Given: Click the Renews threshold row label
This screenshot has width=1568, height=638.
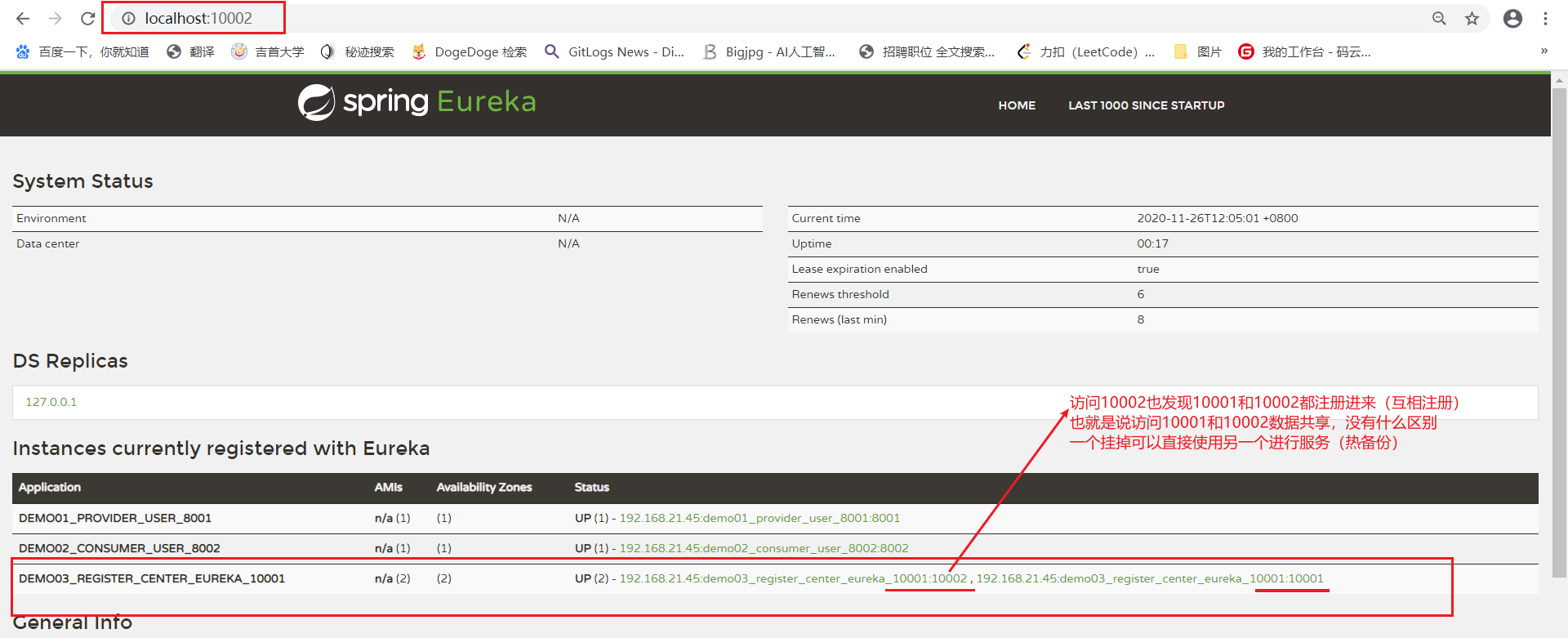Looking at the screenshot, I should (x=840, y=294).
